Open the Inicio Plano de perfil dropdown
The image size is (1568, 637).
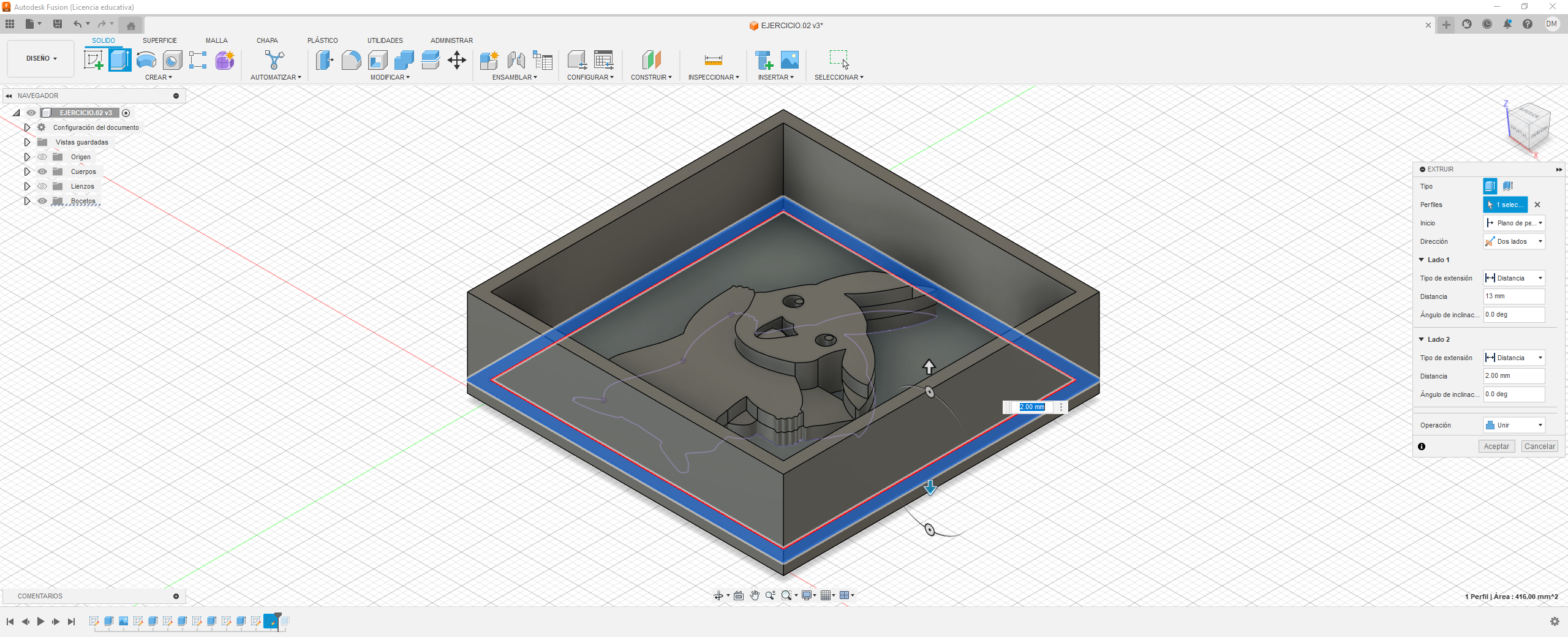(x=1514, y=223)
